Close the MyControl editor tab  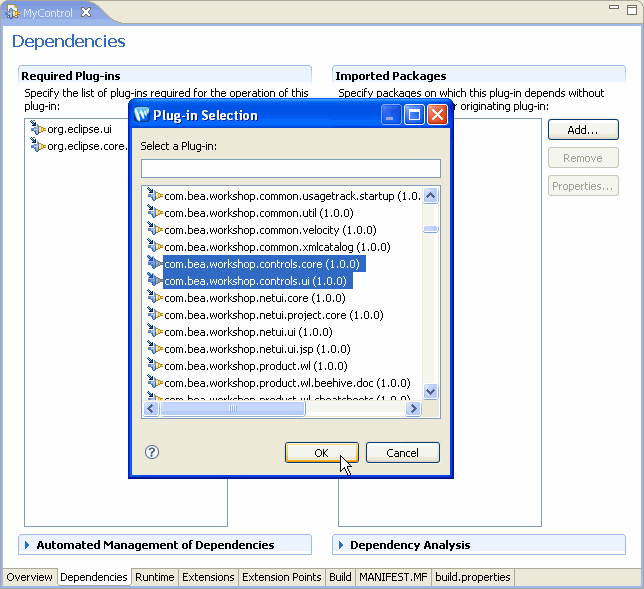point(86,12)
